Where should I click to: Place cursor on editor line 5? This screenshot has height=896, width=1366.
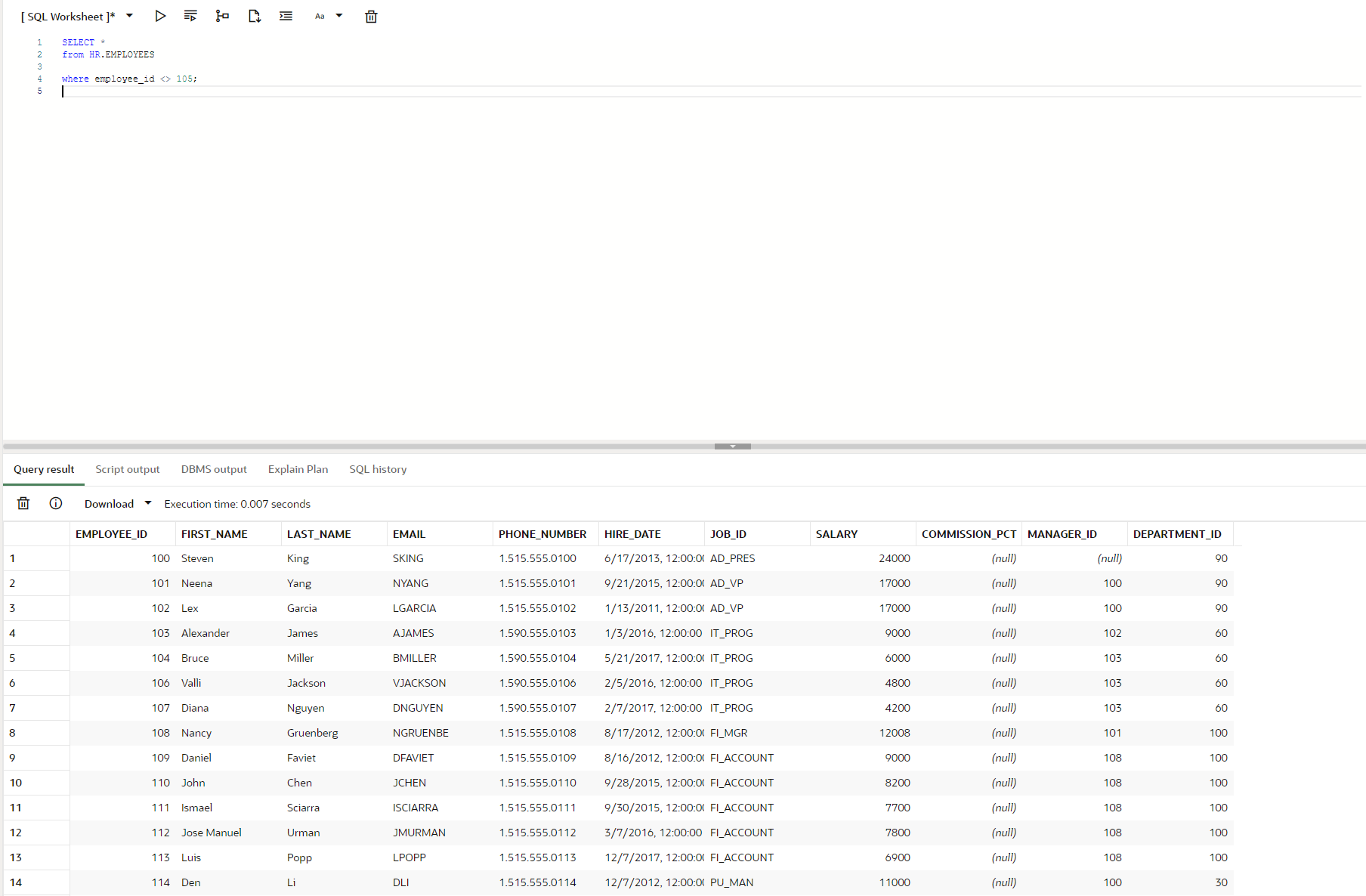point(710,91)
